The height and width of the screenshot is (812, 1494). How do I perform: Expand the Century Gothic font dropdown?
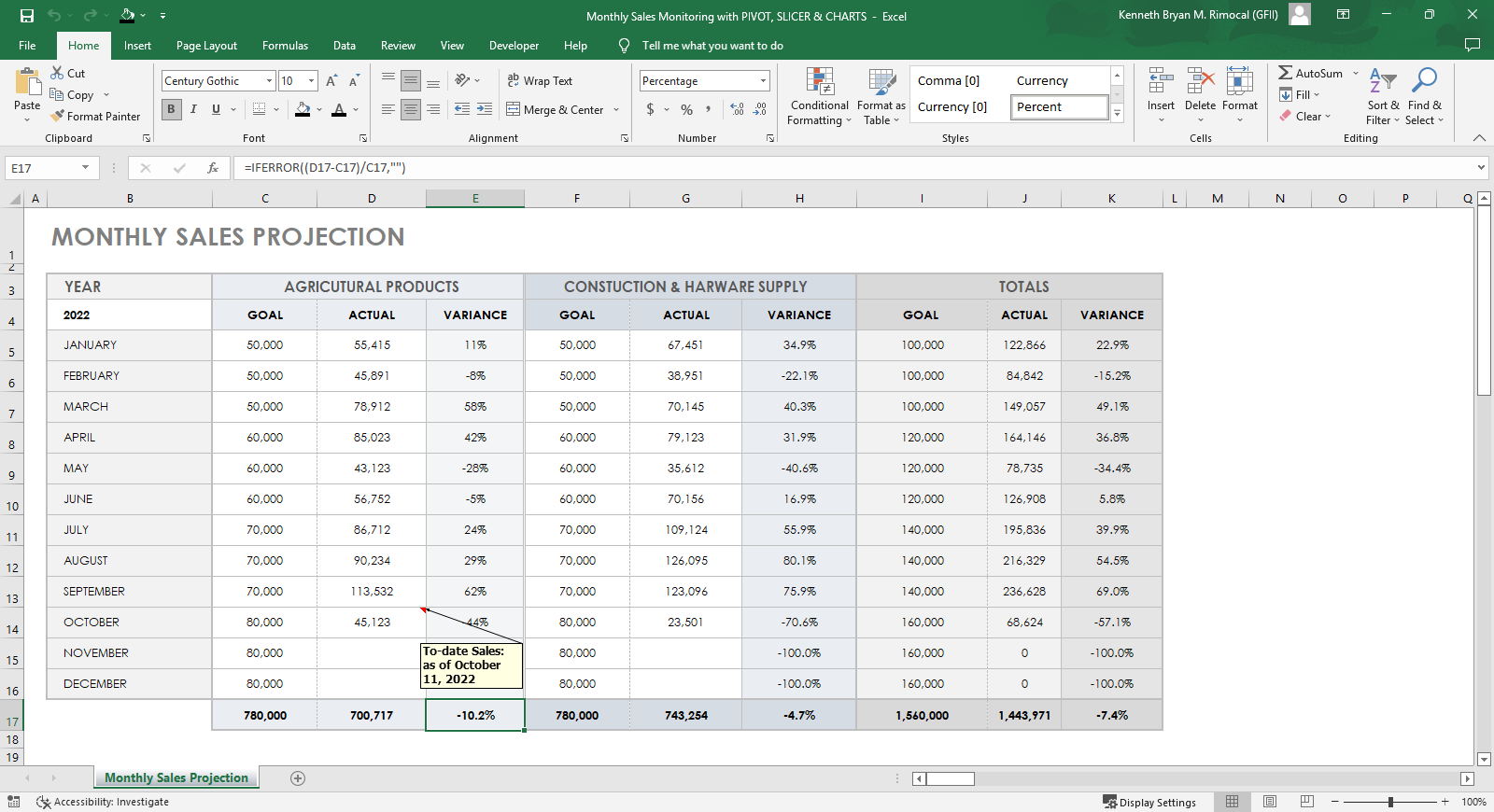(269, 81)
